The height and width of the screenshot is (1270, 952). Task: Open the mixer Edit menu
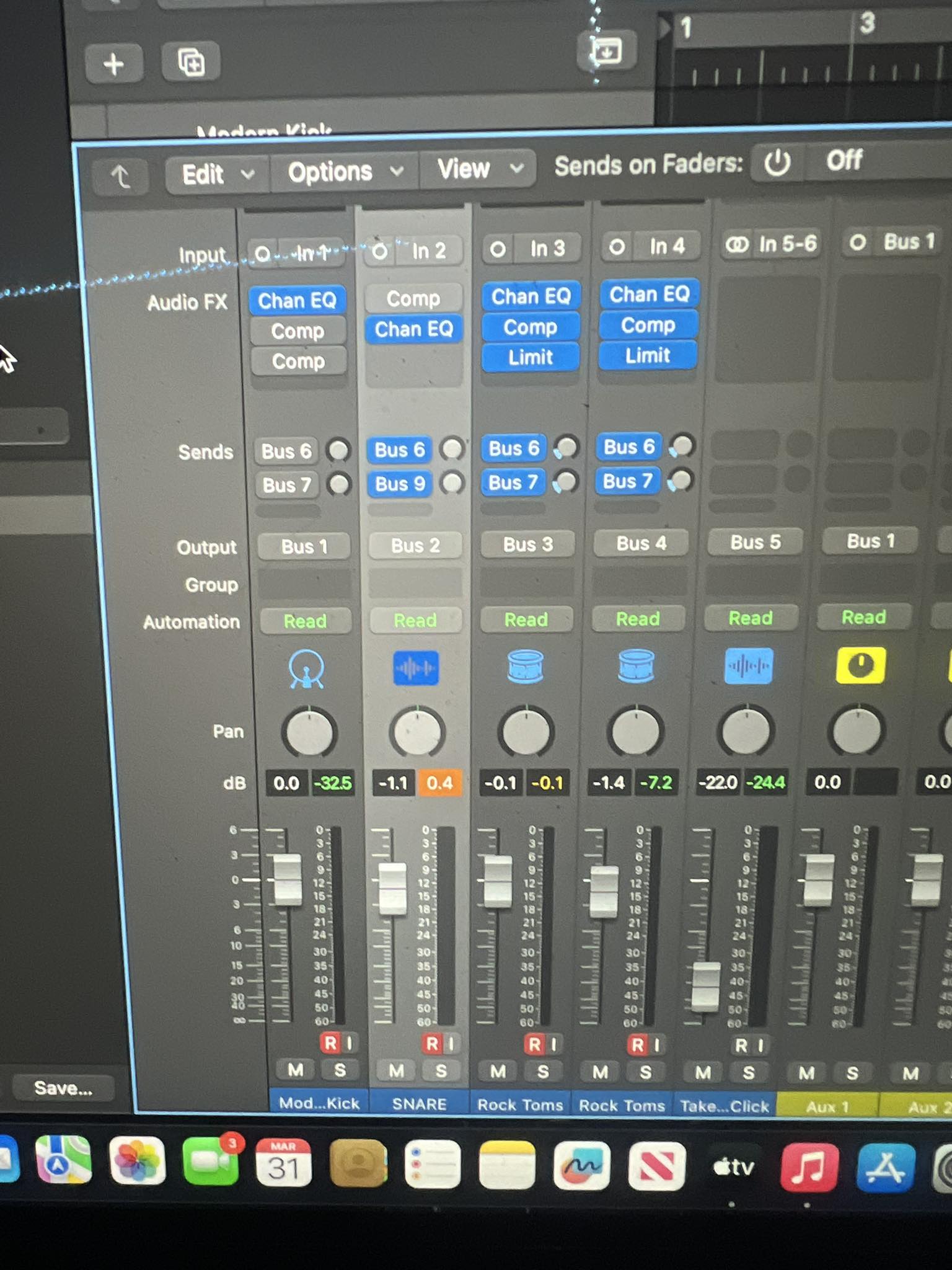coord(217,175)
